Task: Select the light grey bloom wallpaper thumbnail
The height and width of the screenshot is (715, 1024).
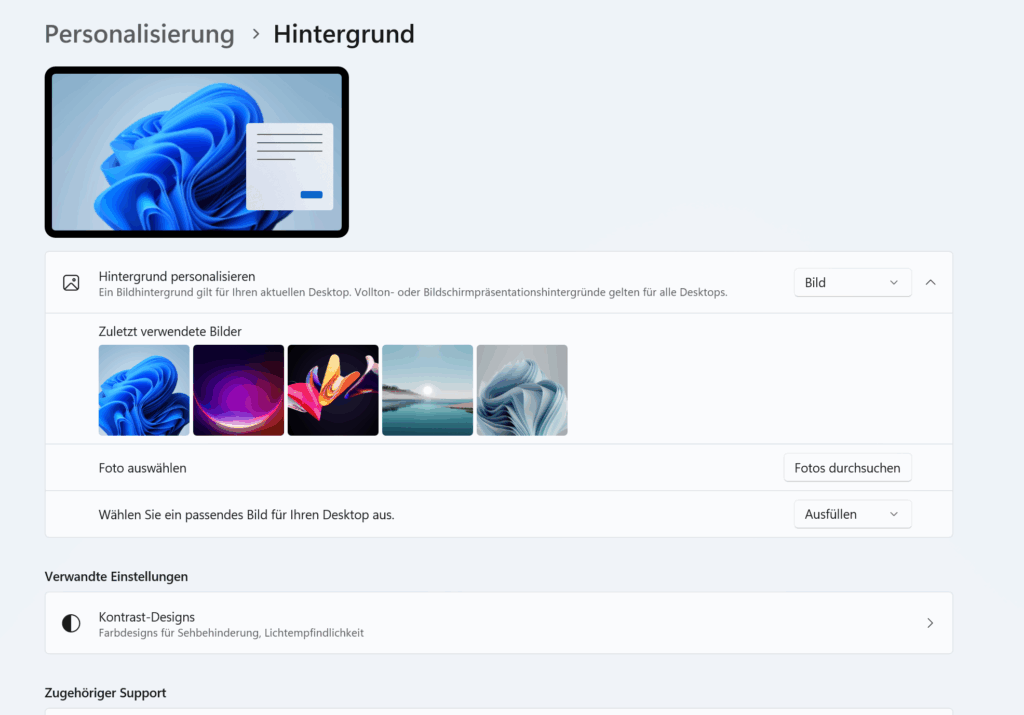Action: [522, 390]
